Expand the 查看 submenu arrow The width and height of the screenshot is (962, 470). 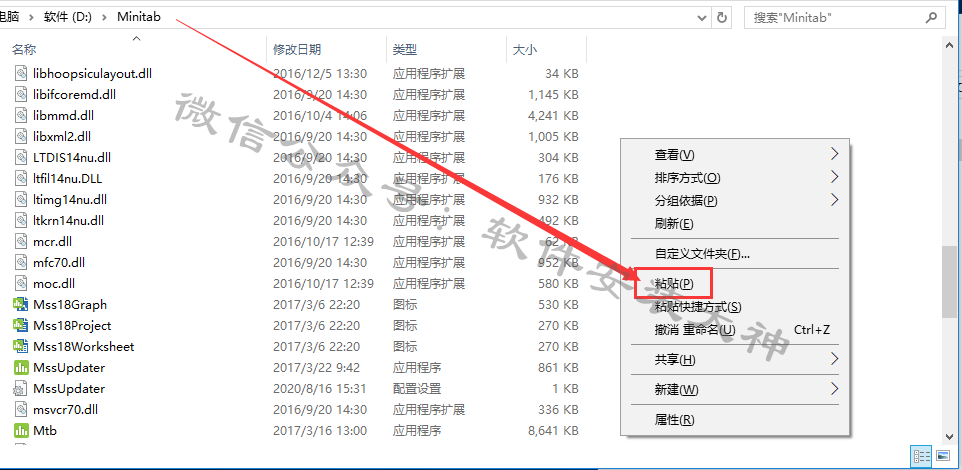pyautogui.click(x=834, y=153)
